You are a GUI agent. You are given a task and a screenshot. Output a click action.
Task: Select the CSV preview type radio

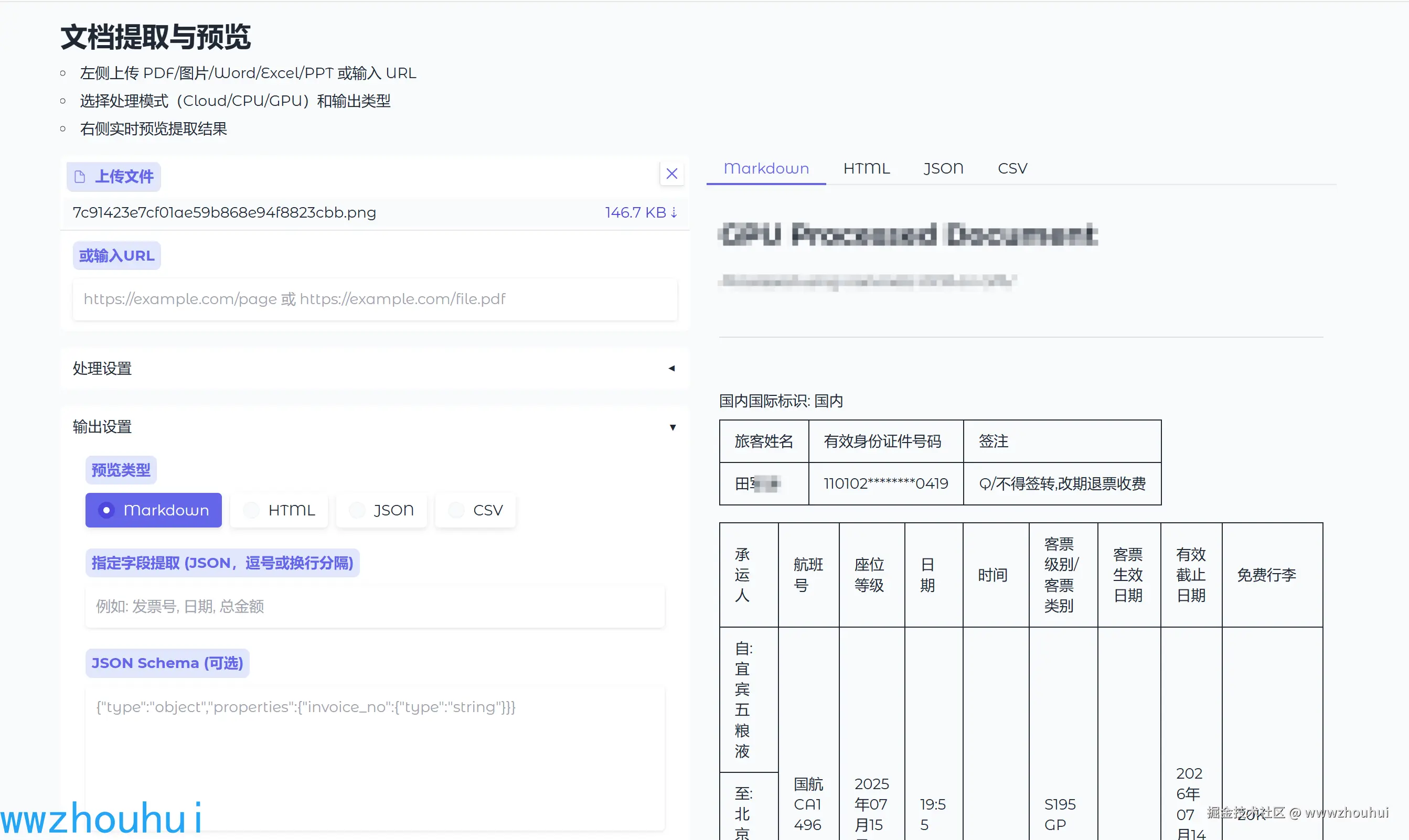point(476,510)
